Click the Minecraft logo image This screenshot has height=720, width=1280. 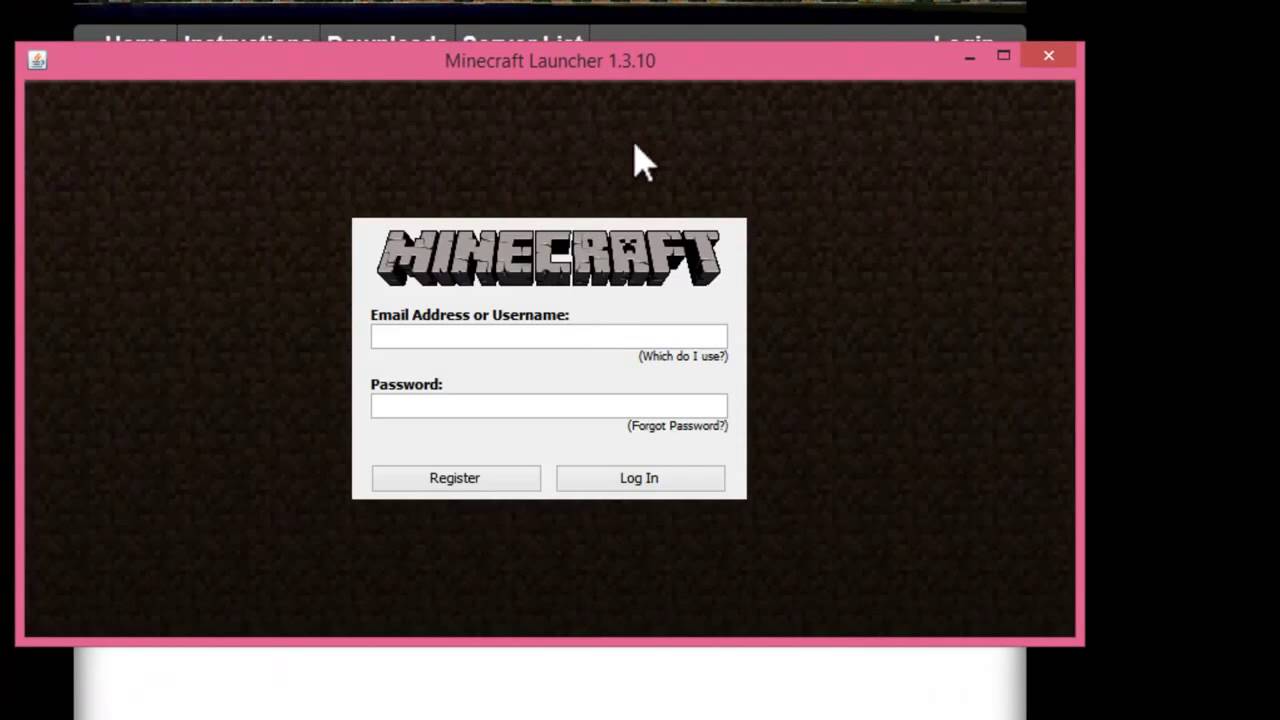pyautogui.click(x=549, y=258)
